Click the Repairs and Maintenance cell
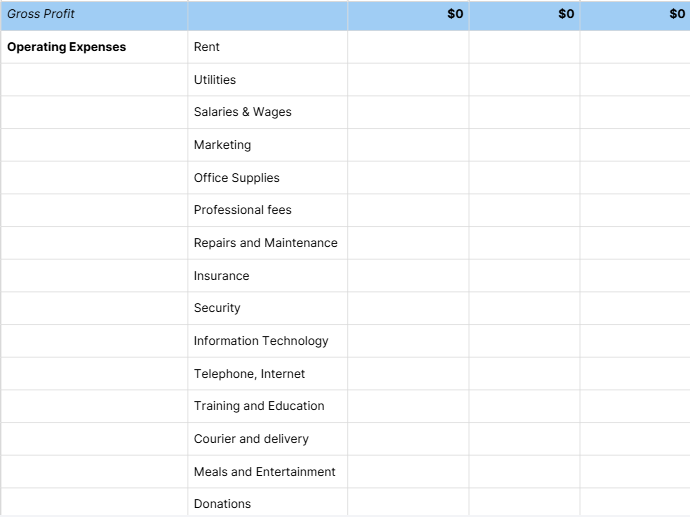This screenshot has height=517, width=690. pyautogui.click(x=268, y=243)
